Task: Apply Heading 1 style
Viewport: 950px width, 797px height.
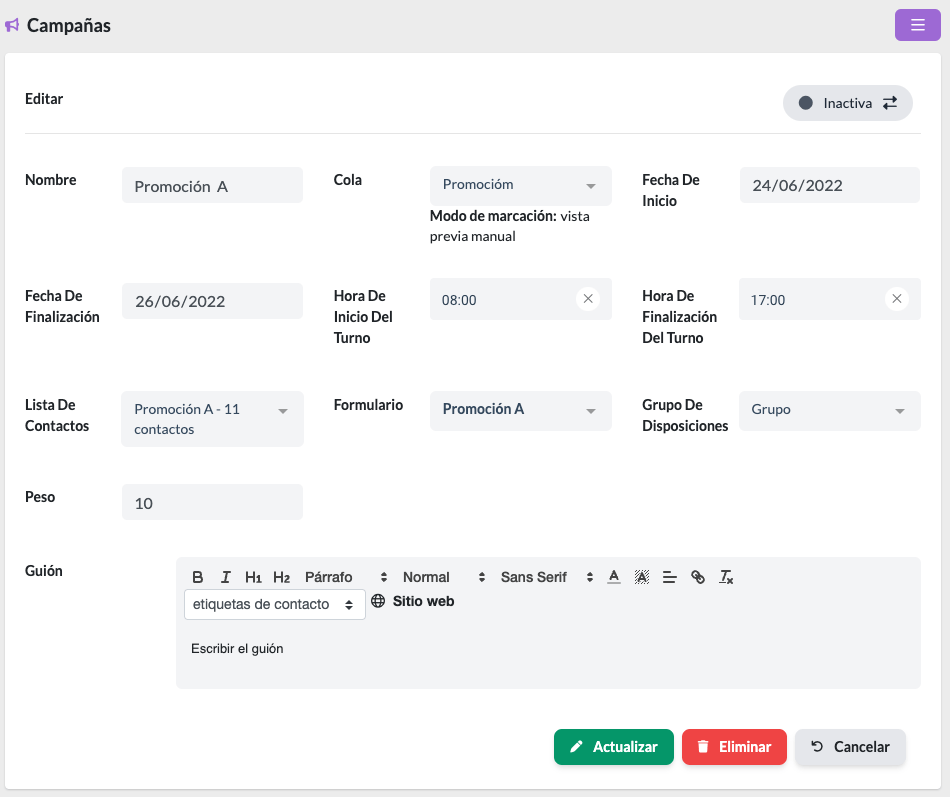Action: (253, 577)
